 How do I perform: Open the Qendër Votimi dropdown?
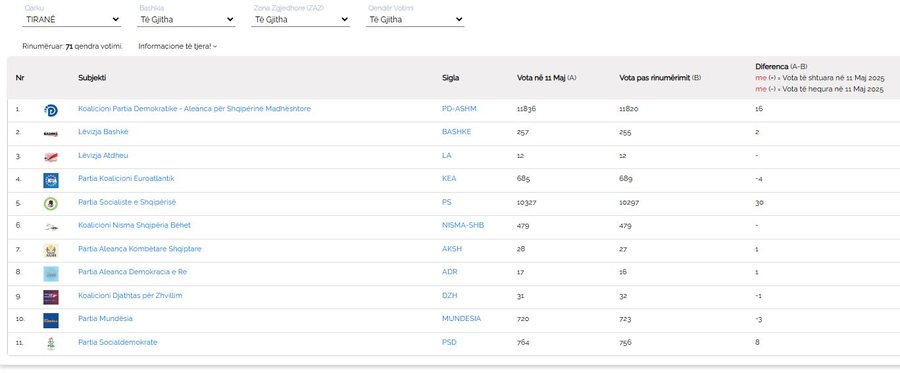coord(415,20)
